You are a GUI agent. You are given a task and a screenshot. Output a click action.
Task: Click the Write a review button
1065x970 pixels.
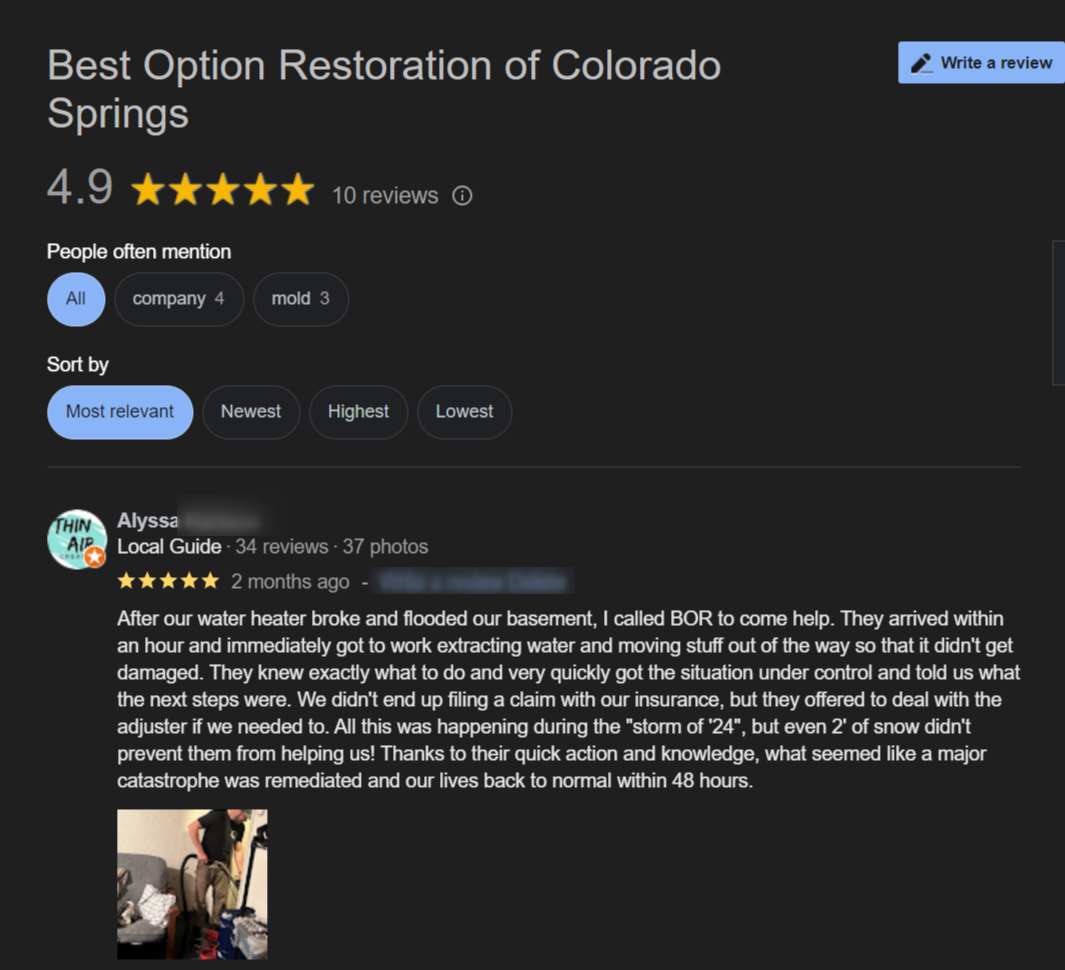(x=981, y=62)
